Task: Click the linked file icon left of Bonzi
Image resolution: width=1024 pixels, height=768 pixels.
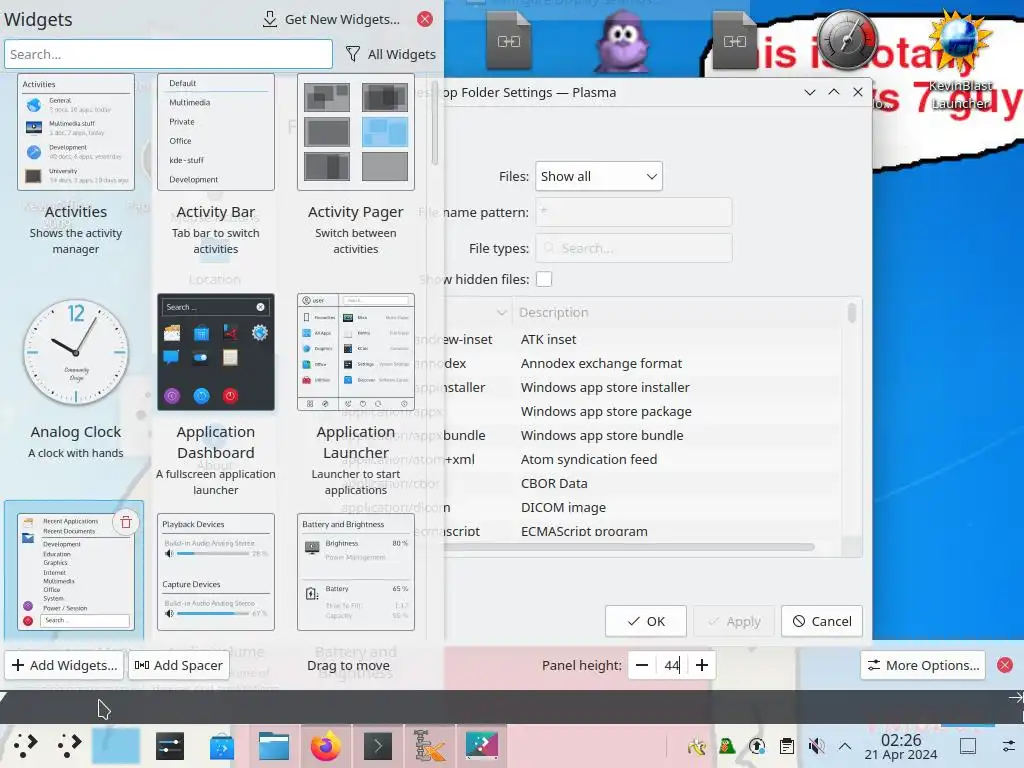Action: tap(509, 42)
